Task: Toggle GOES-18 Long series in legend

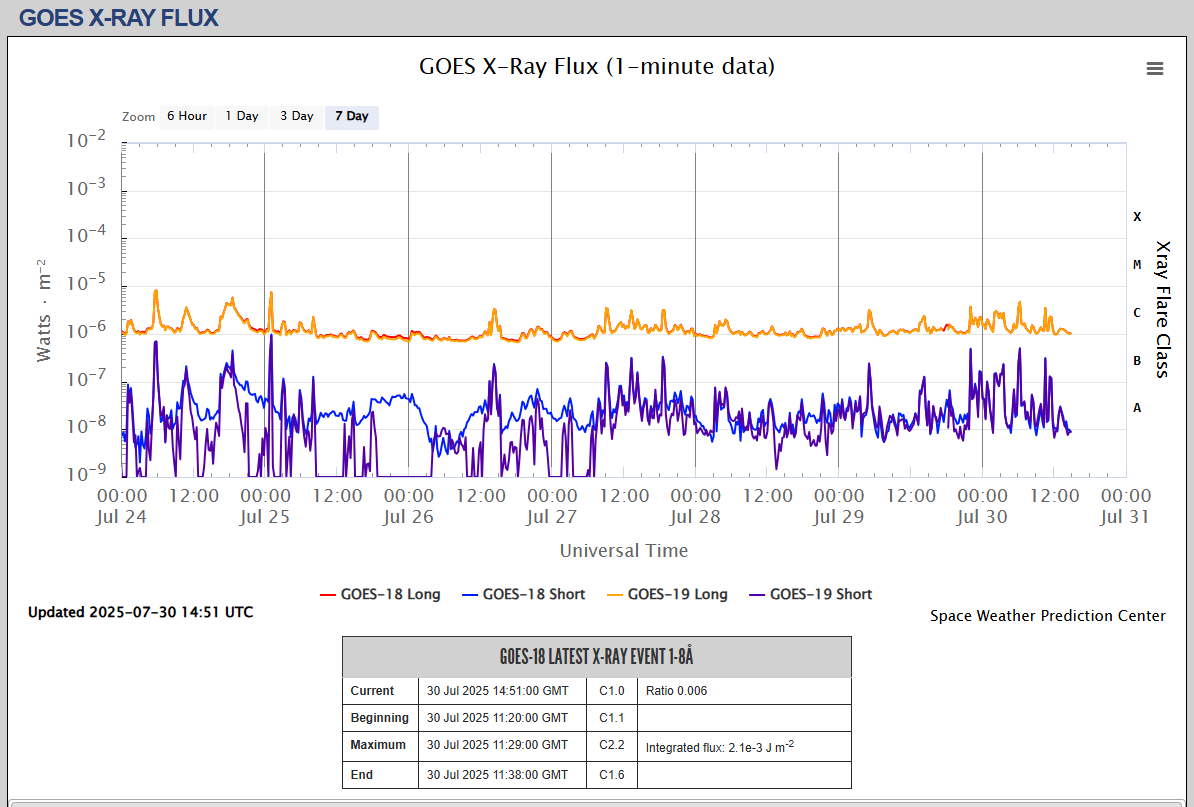Action: pos(381,595)
